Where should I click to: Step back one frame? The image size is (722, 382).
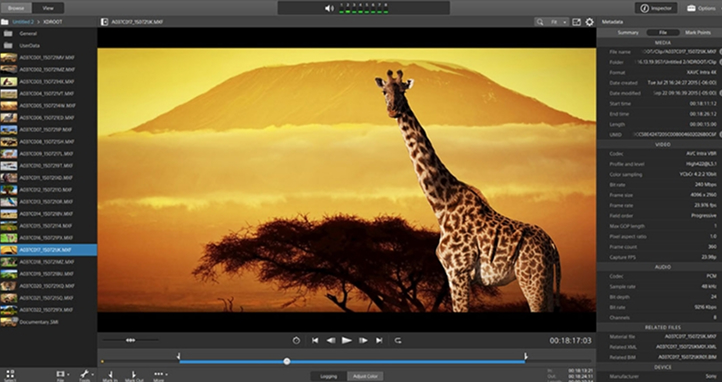click(331, 341)
